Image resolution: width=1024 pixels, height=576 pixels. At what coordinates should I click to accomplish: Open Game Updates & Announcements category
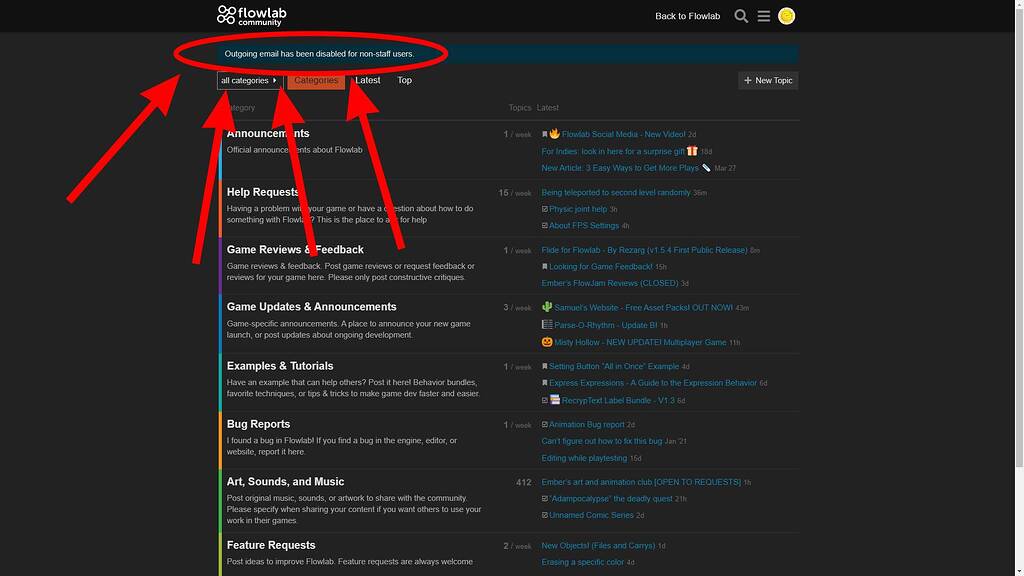point(312,307)
